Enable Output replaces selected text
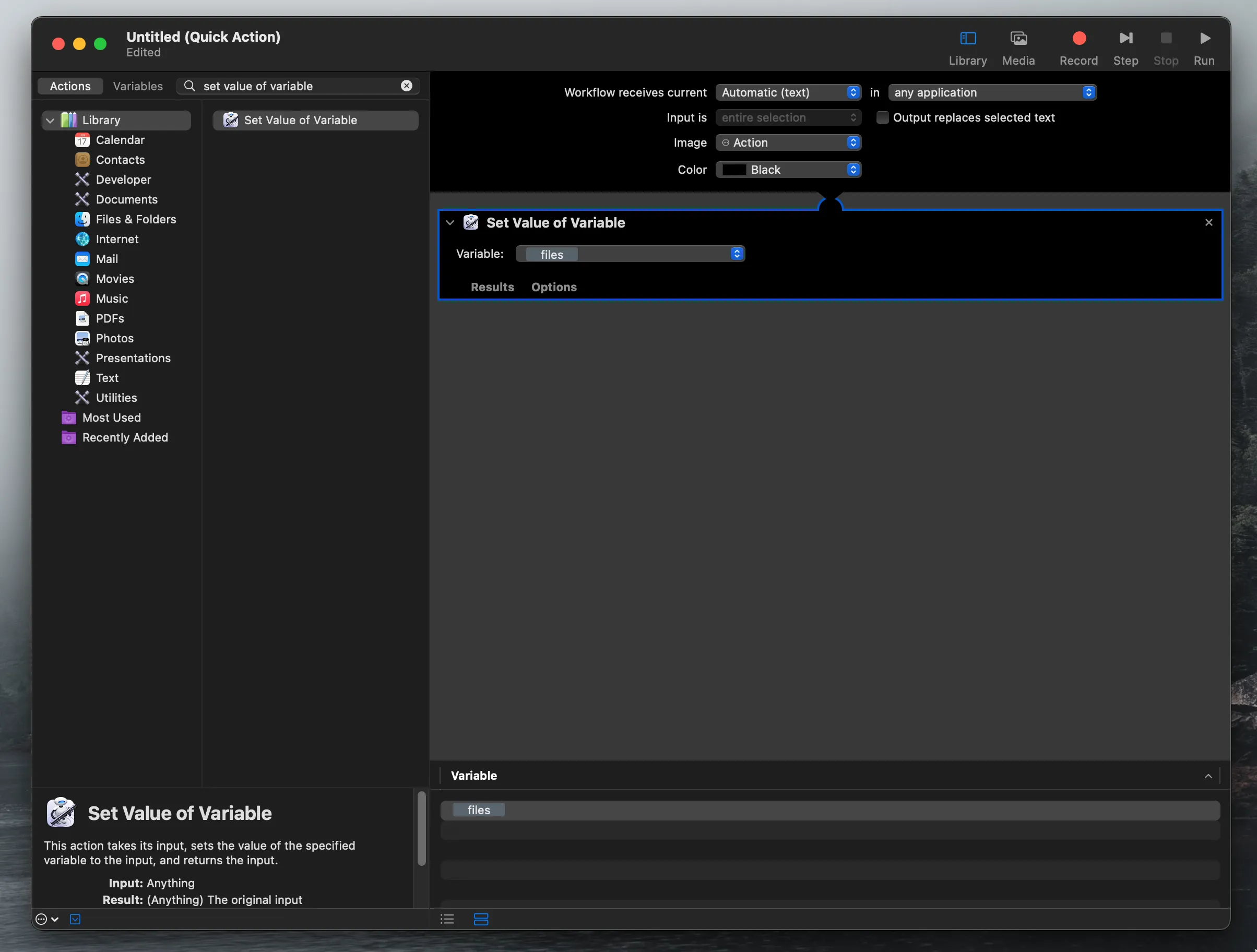This screenshot has height=952, width=1257. (x=883, y=117)
